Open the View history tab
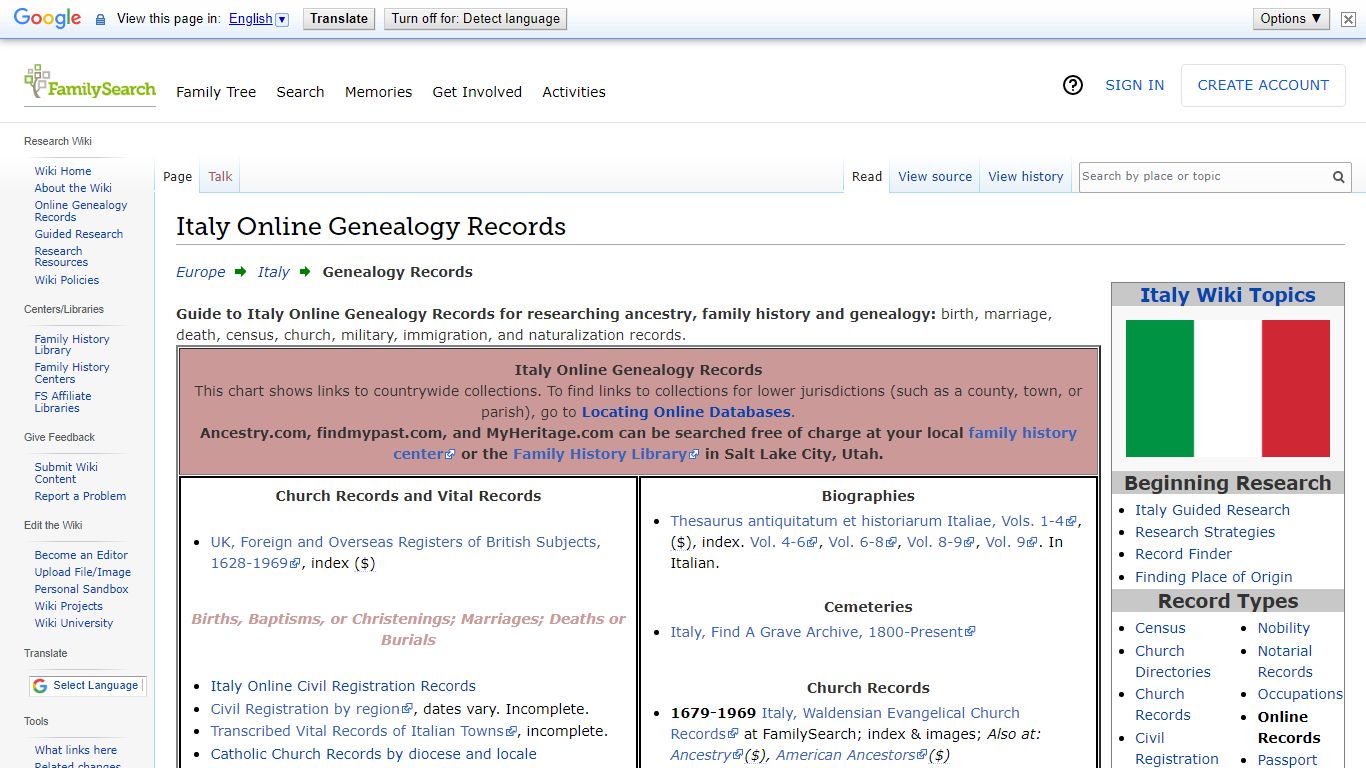Viewport: 1366px width, 768px height. 1026,177
